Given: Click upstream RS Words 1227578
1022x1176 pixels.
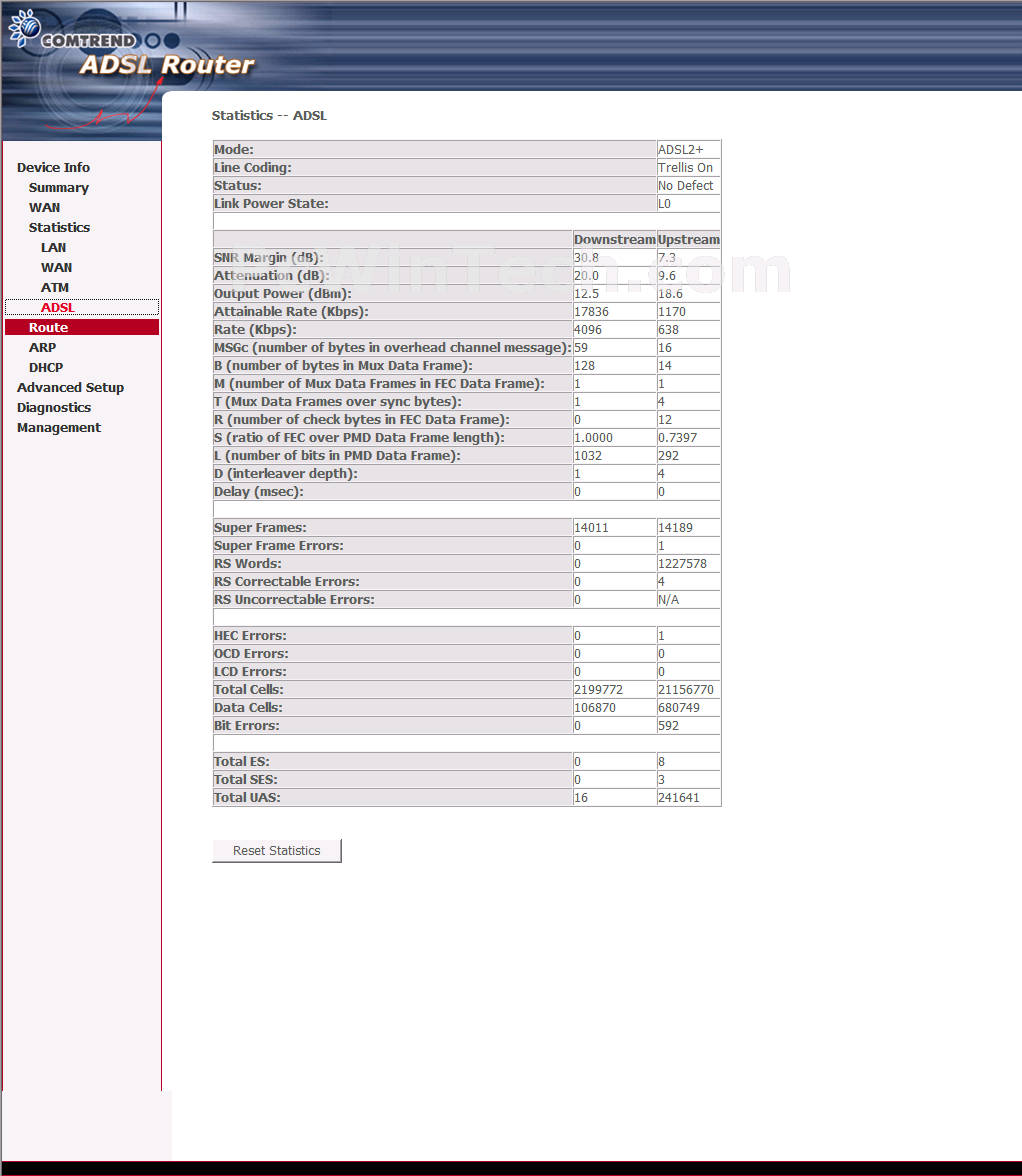Looking at the screenshot, I should pyautogui.click(x=682, y=563).
